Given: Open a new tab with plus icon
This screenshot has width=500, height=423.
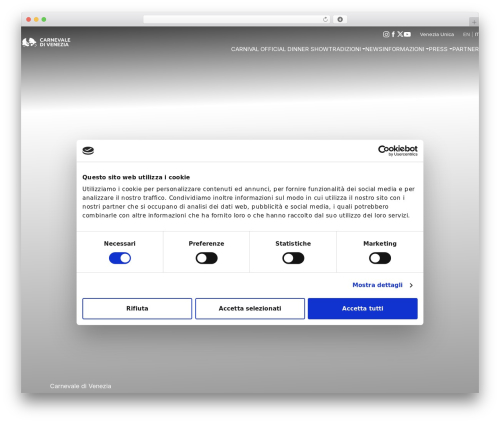Looking at the screenshot, I should 474,22.
